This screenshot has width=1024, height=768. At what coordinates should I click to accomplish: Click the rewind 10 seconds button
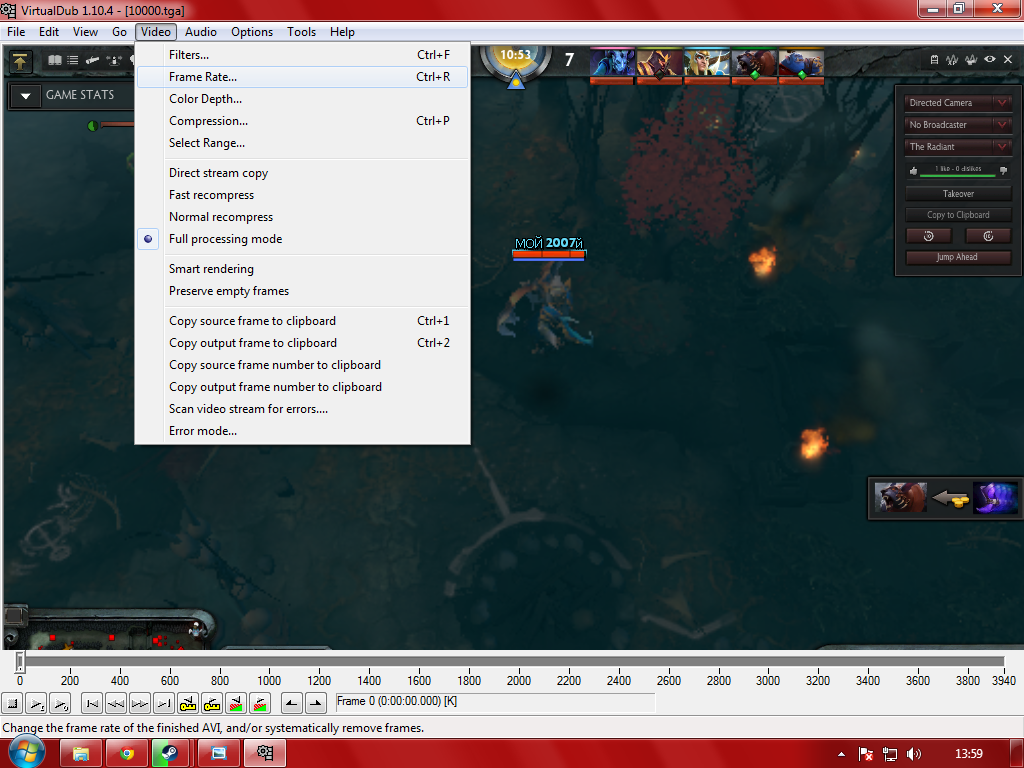point(928,236)
